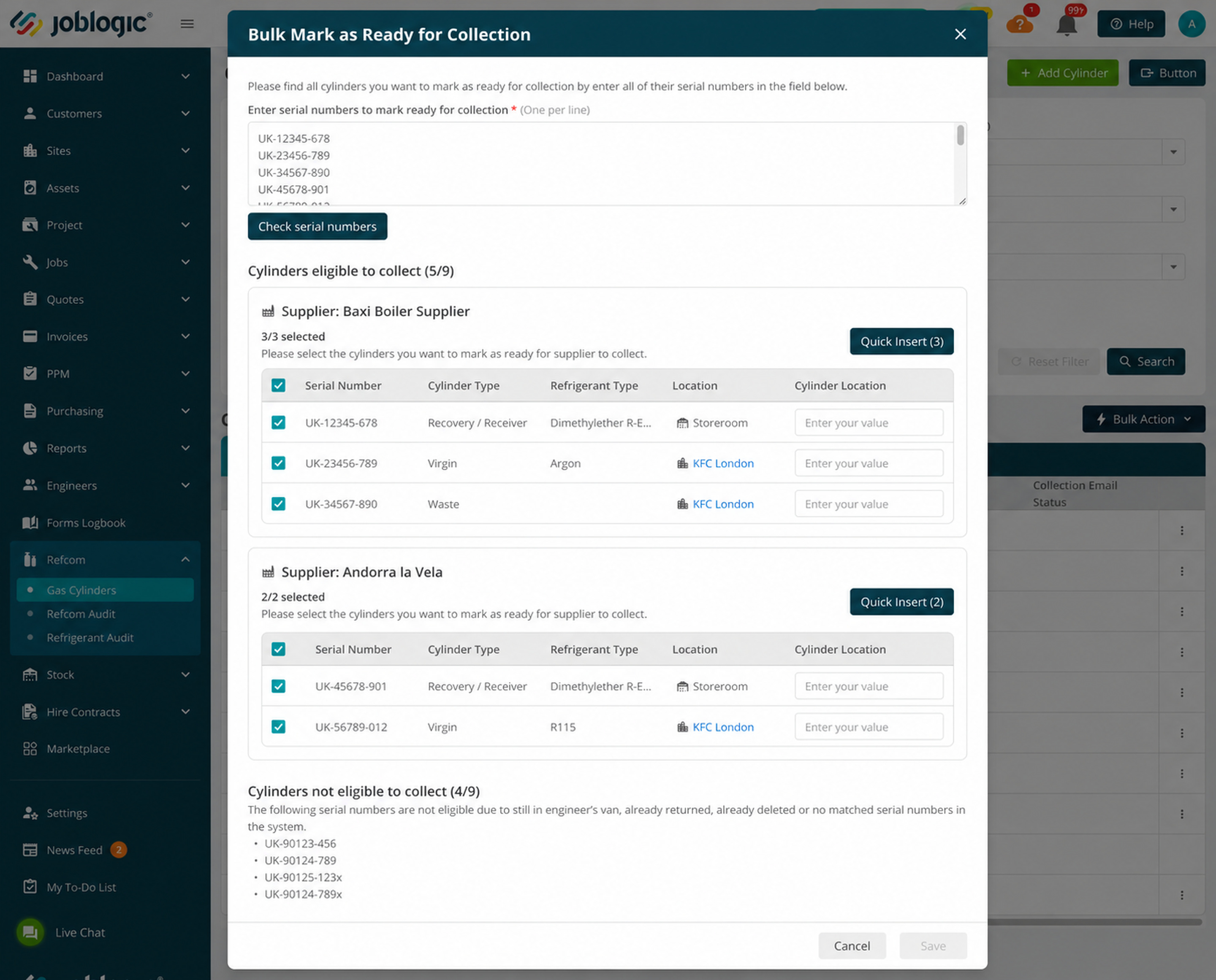This screenshot has height=980, width=1216.
Task: Click the Invoices card icon
Action: coord(30,336)
